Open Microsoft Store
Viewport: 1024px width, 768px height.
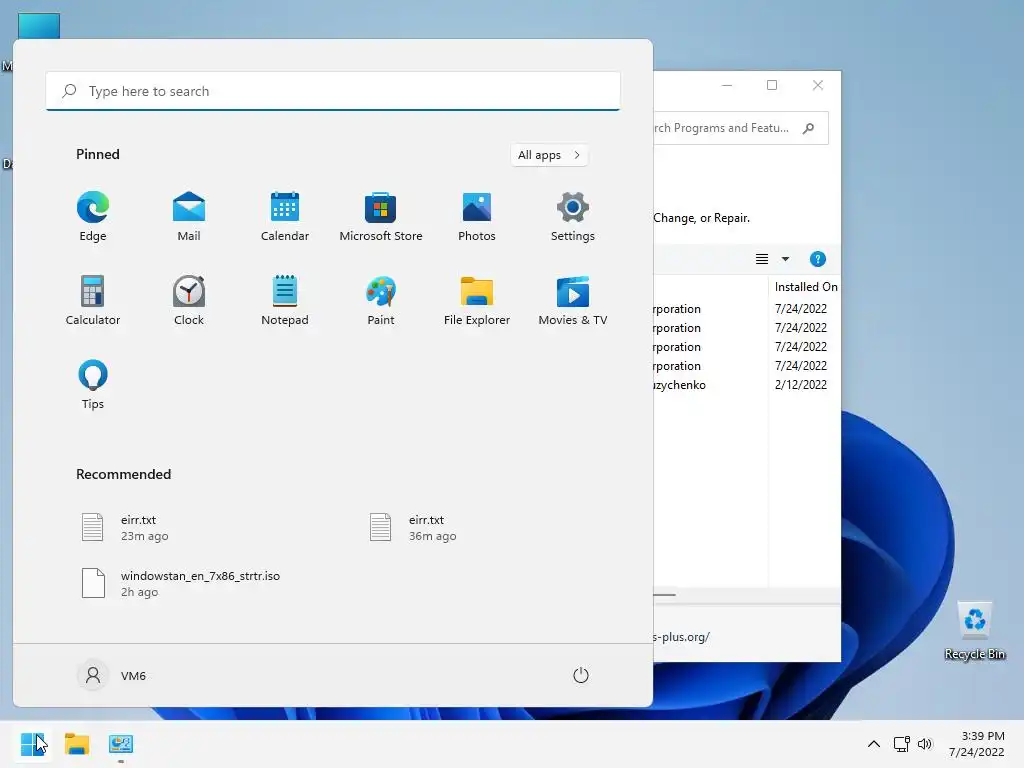point(381,217)
